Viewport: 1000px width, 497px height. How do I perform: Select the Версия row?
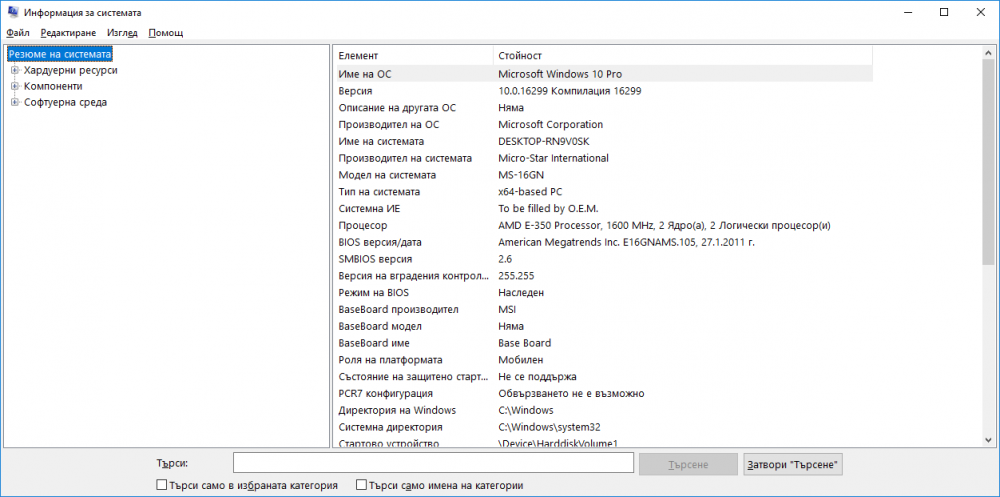[x=603, y=91]
